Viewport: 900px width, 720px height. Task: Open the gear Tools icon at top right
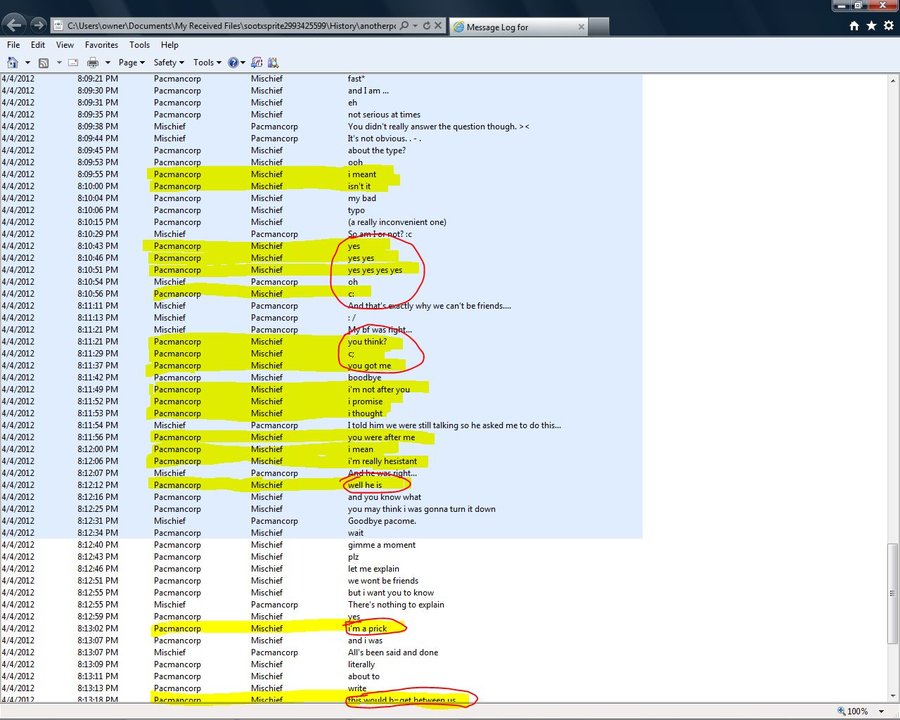click(x=888, y=26)
